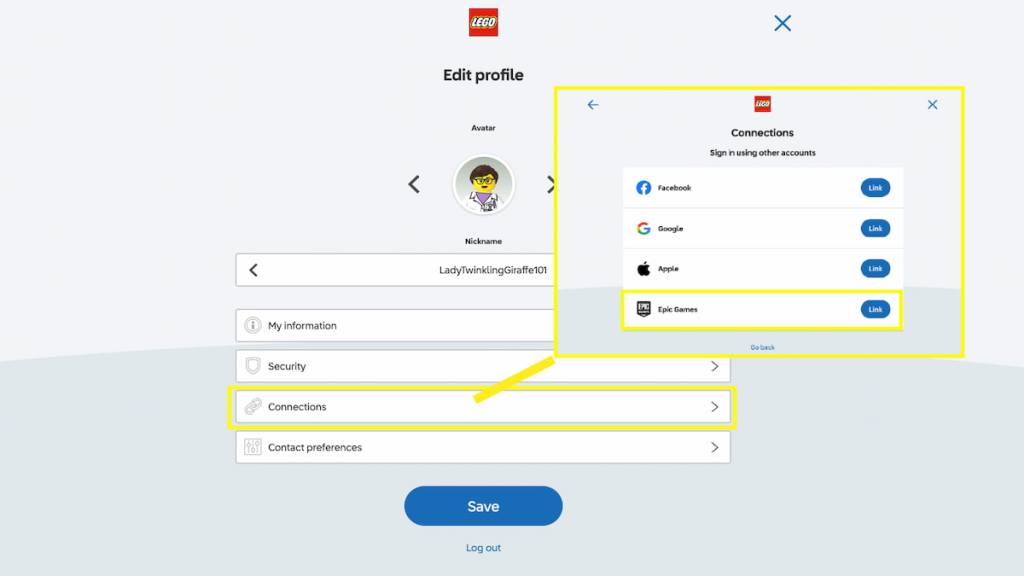Close the Edit profile page with the X
Viewport: 1024px width, 576px height.
coord(782,24)
